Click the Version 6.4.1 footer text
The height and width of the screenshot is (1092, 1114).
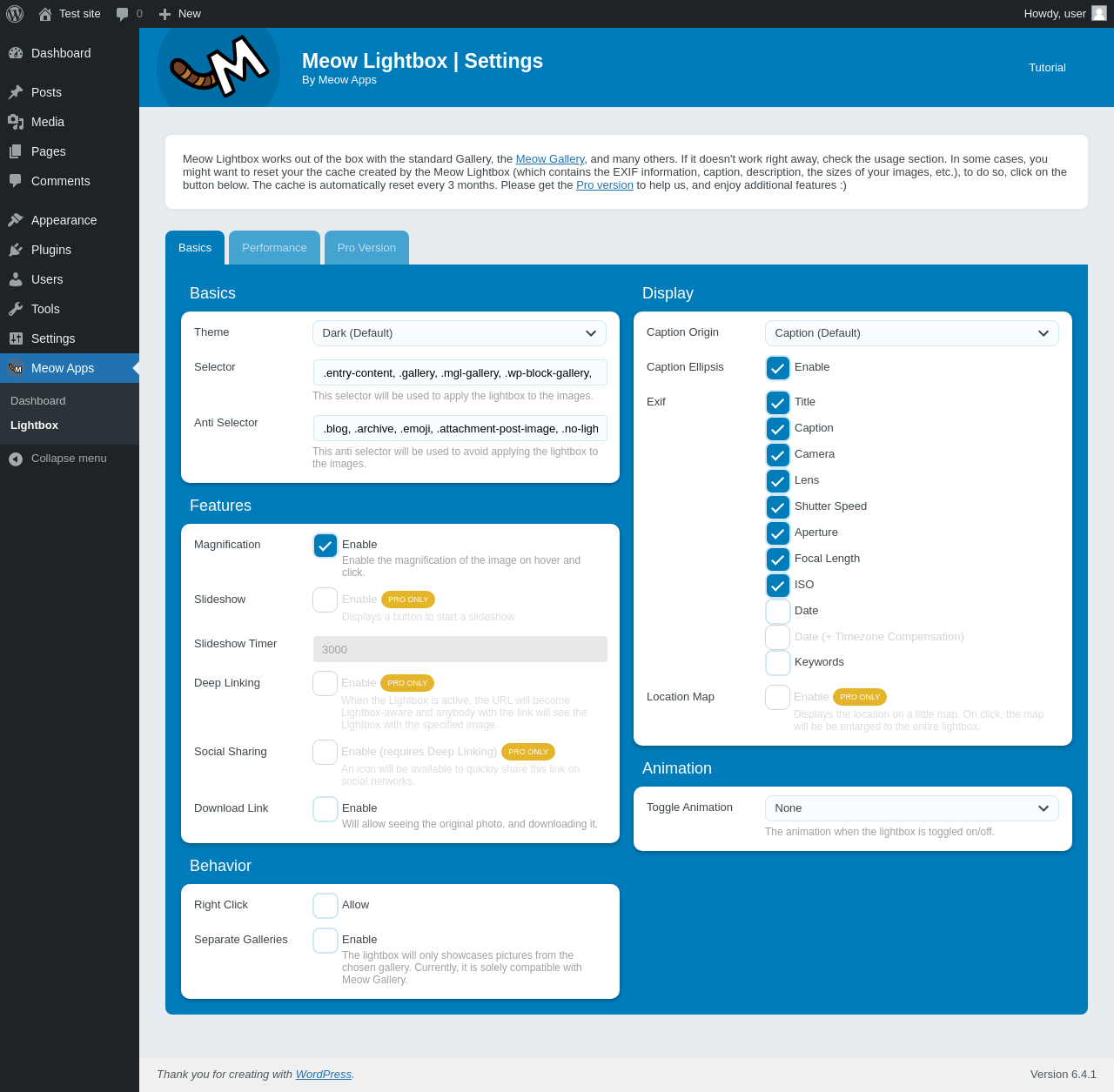click(1064, 1075)
